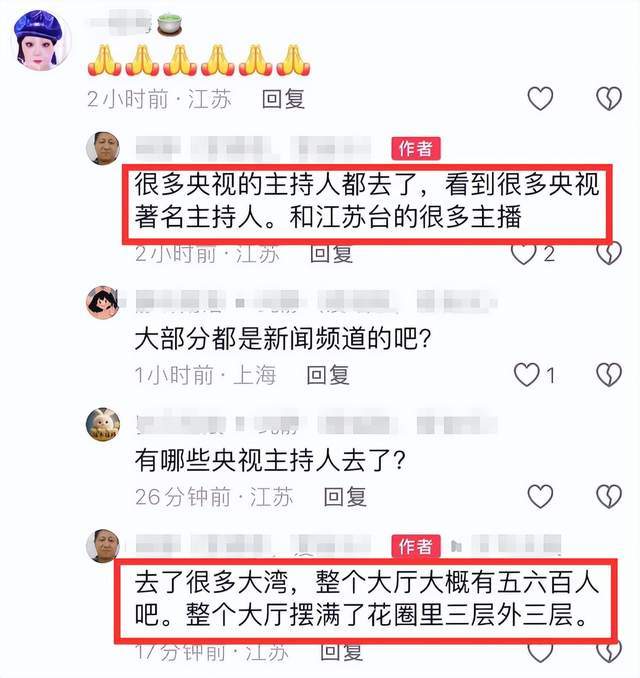Image resolution: width=640 pixels, height=678 pixels.
Task: Like the author's comment with 2 likes
Action: click(x=524, y=254)
